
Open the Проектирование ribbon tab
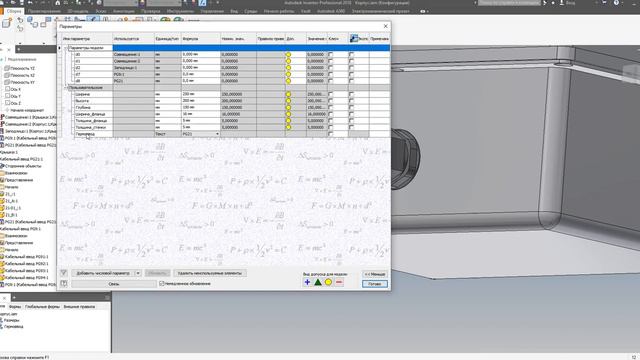[45, 11]
